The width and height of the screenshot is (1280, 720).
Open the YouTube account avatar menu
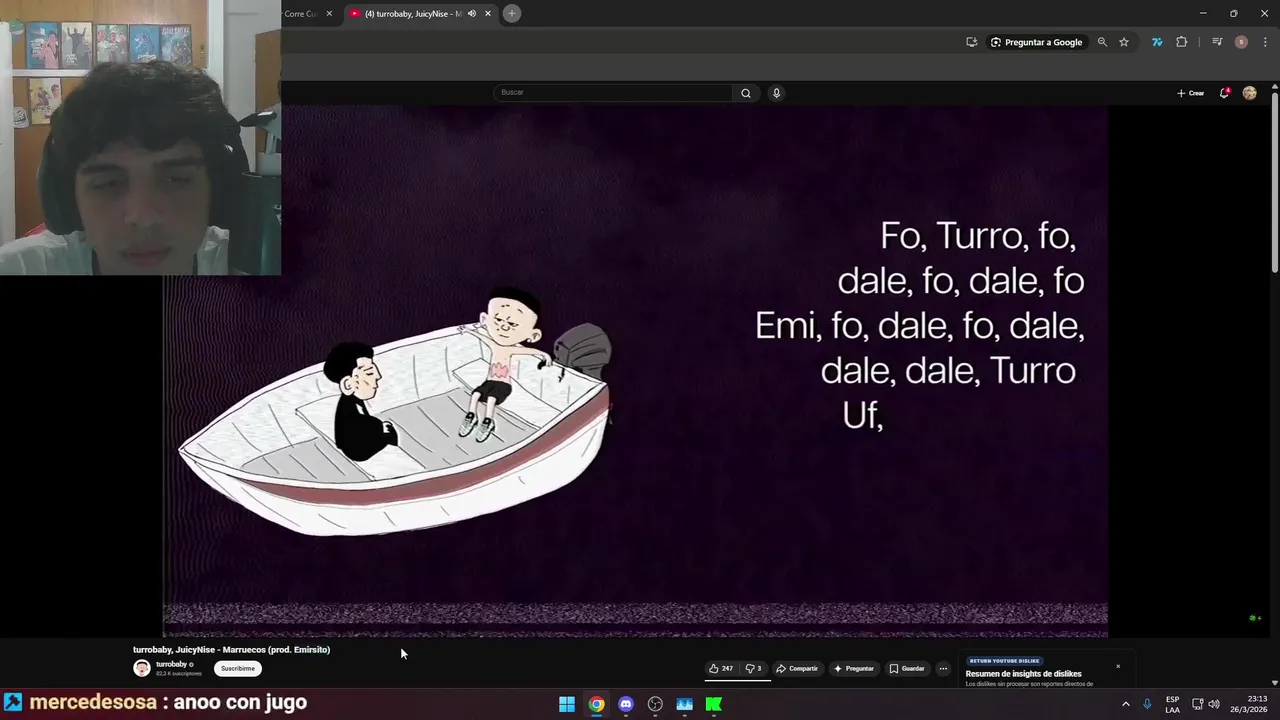[1249, 93]
